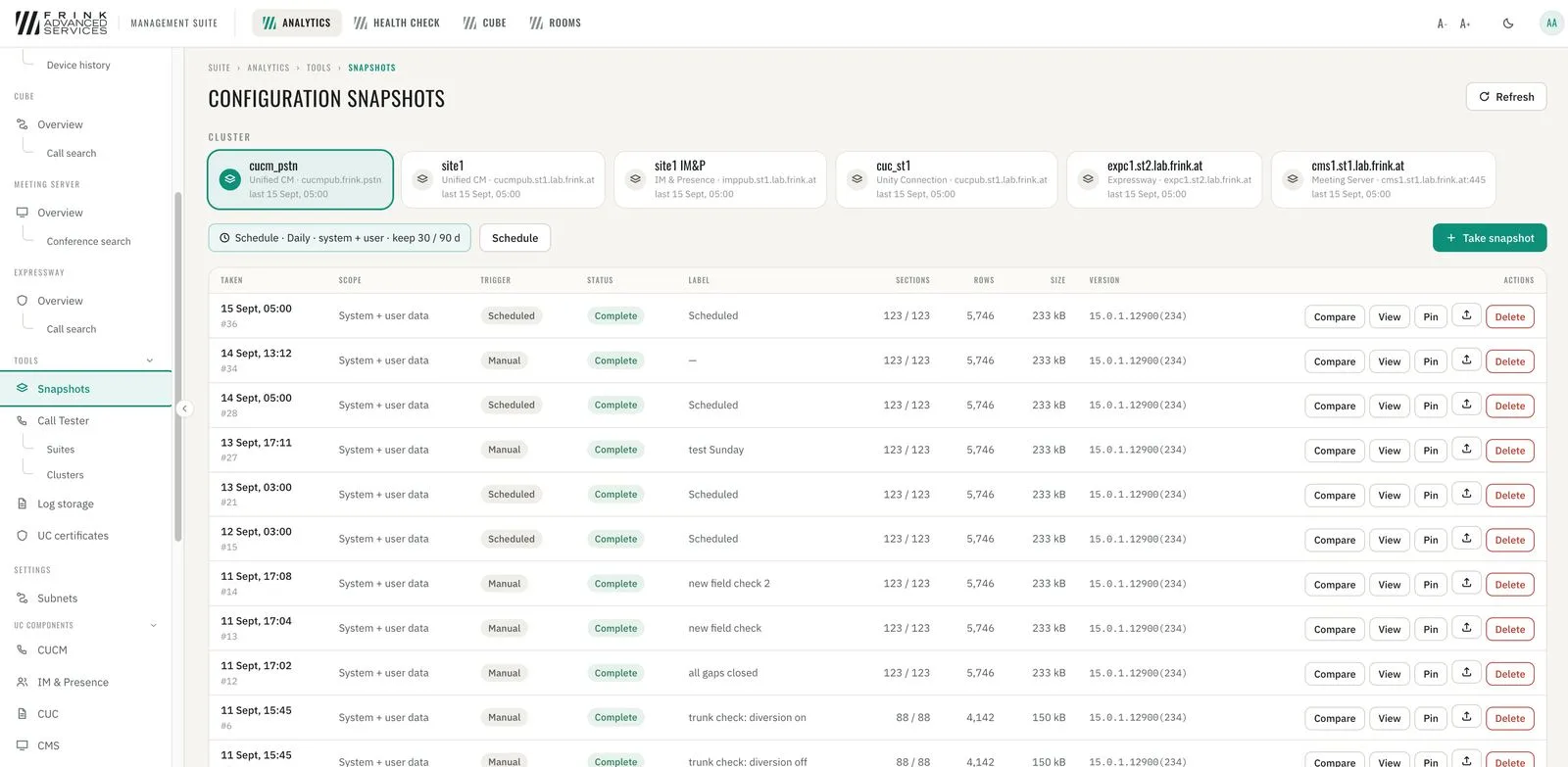1568x767 pixels.
Task: Collapse the sidebar with the chevron handle
Action: click(183, 408)
